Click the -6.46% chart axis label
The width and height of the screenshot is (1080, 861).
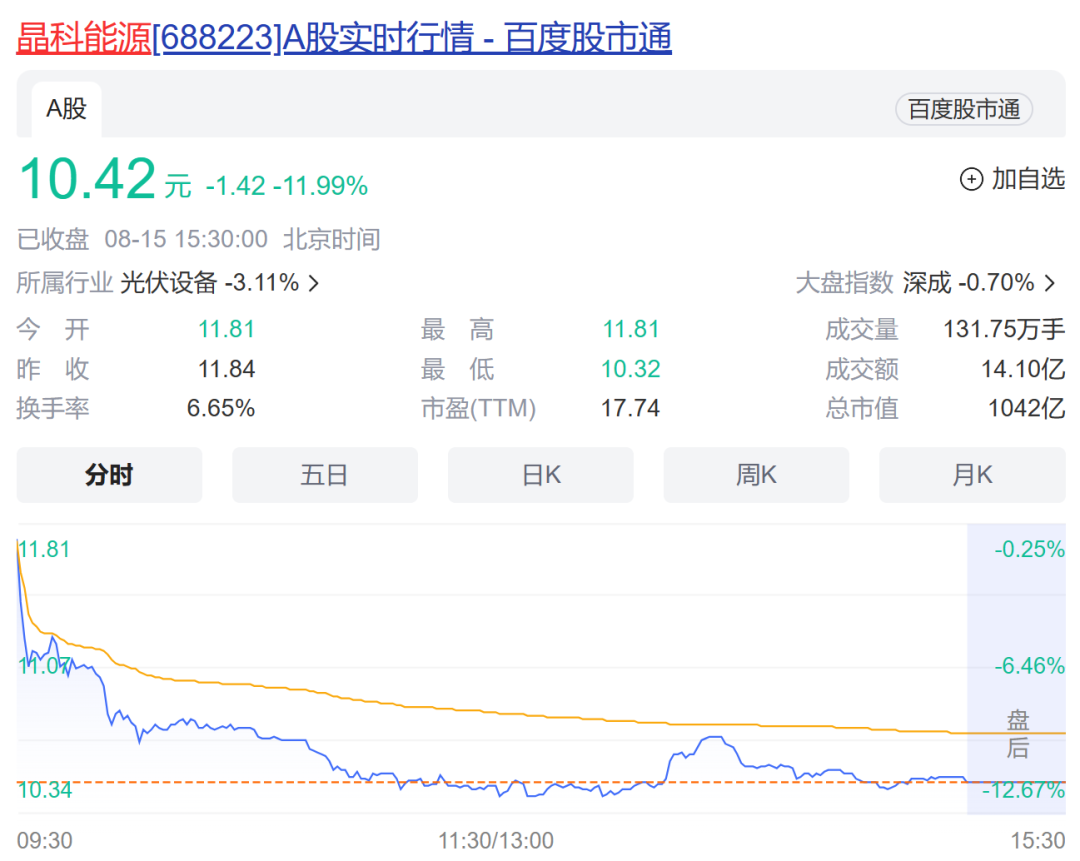1030,666
